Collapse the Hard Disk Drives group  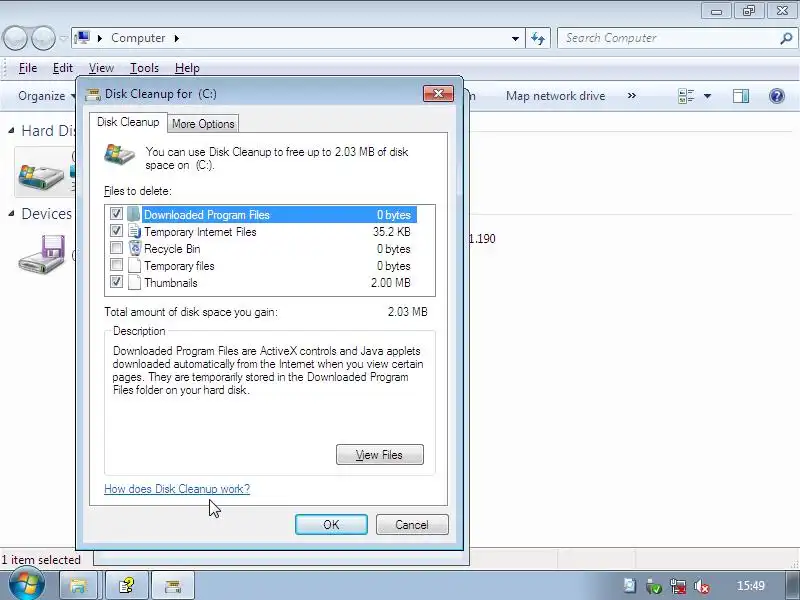(x=11, y=131)
